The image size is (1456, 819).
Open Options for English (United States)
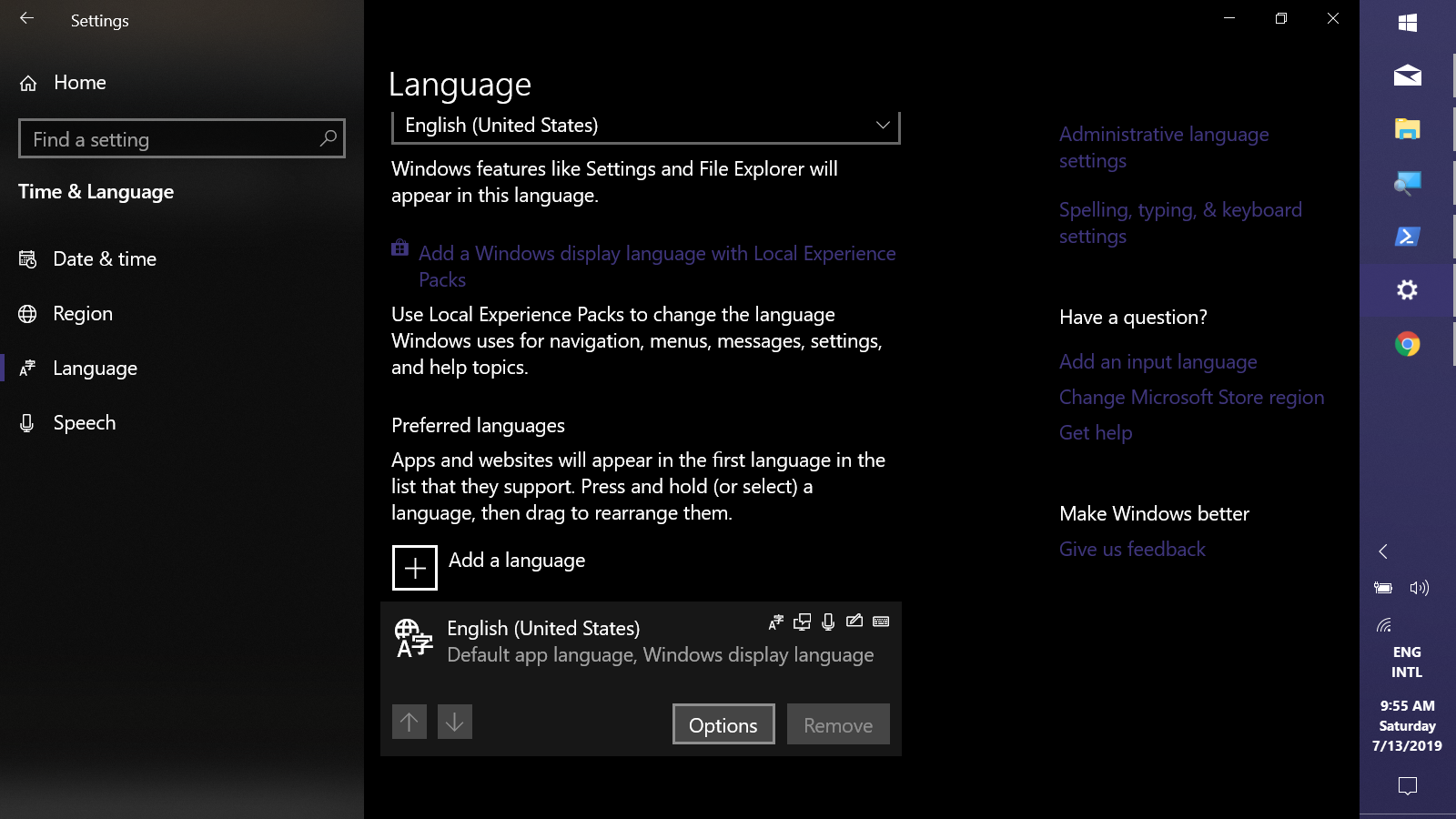[723, 724]
